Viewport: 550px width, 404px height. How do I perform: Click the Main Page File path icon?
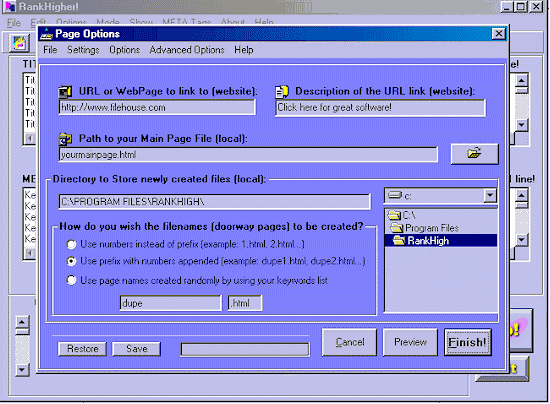(x=65, y=139)
